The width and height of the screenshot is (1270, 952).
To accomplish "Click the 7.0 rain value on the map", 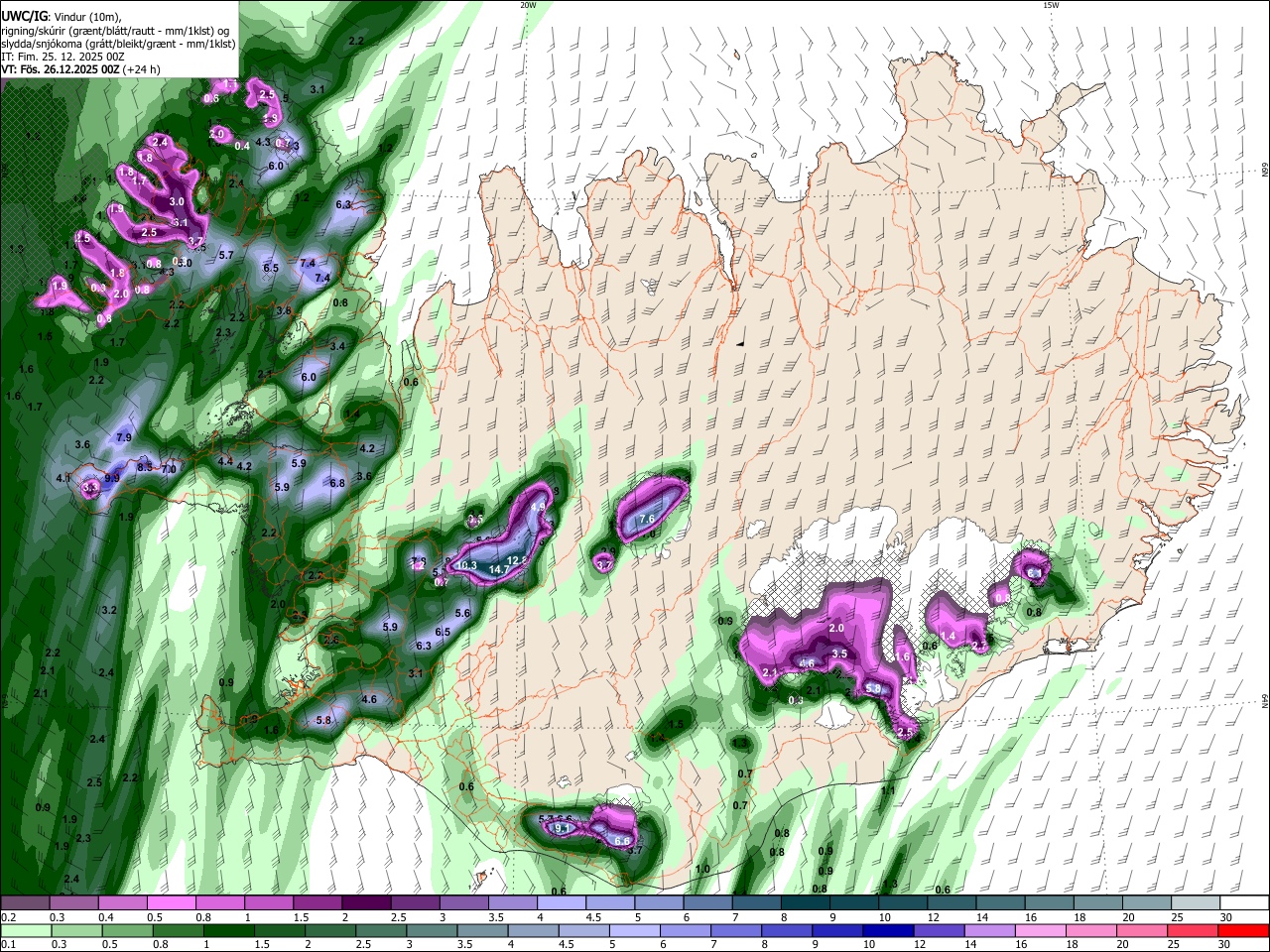I will tap(169, 469).
